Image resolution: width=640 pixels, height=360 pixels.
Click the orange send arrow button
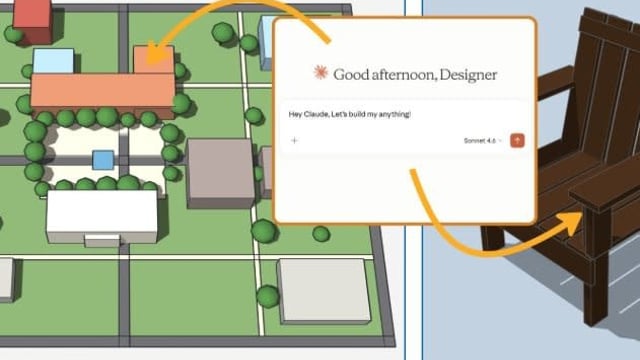517,141
